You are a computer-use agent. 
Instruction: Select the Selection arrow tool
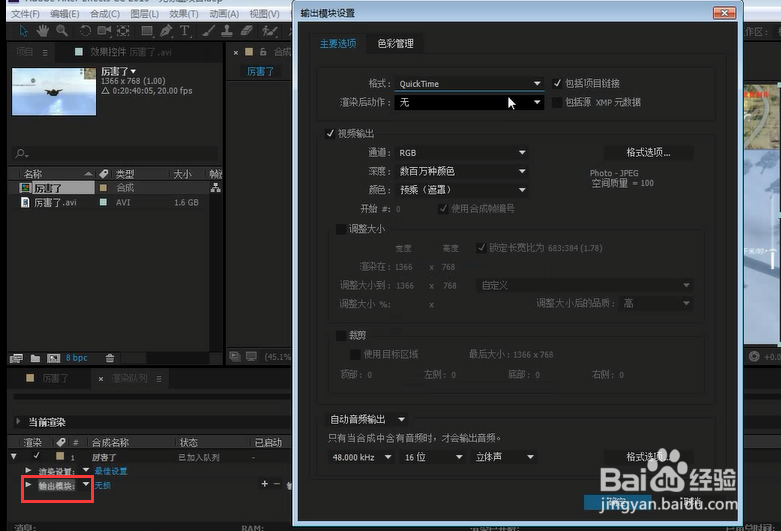click(23, 31)
